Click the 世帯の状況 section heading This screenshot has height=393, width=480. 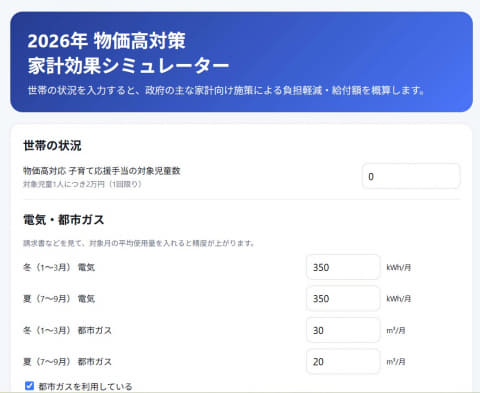(52, 146)
